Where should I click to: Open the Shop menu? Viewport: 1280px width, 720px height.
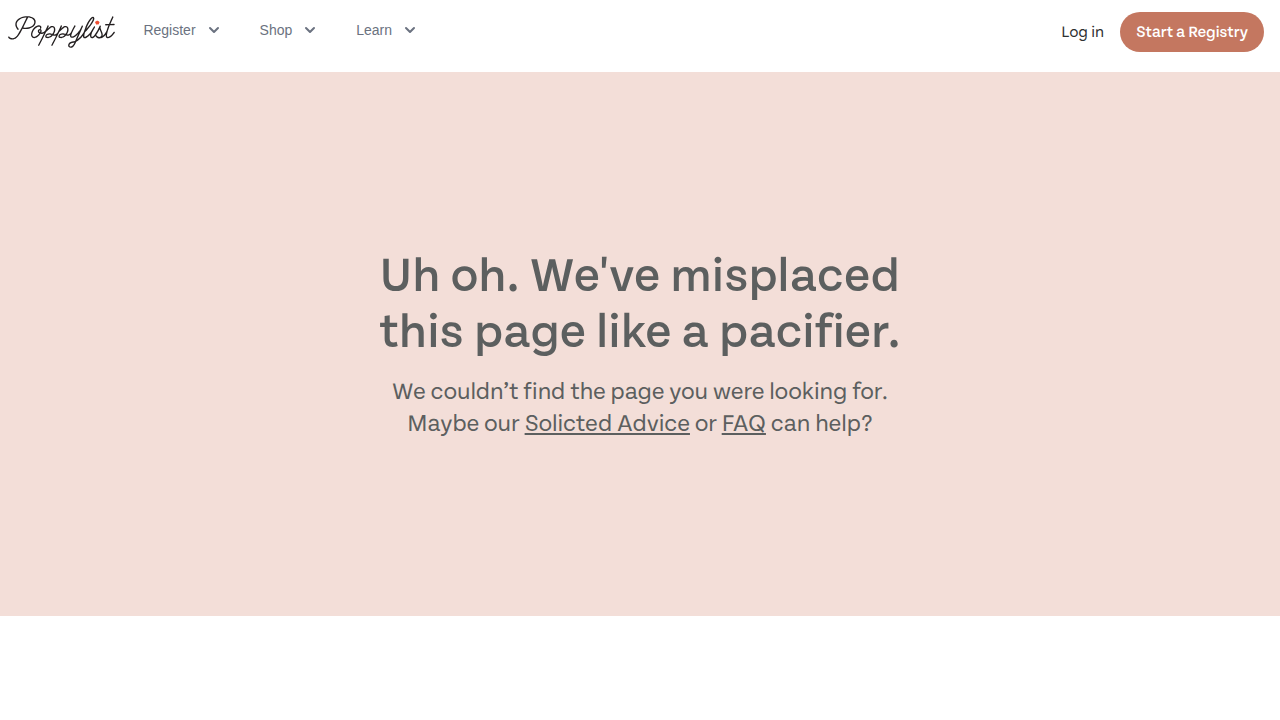[276, 30]
